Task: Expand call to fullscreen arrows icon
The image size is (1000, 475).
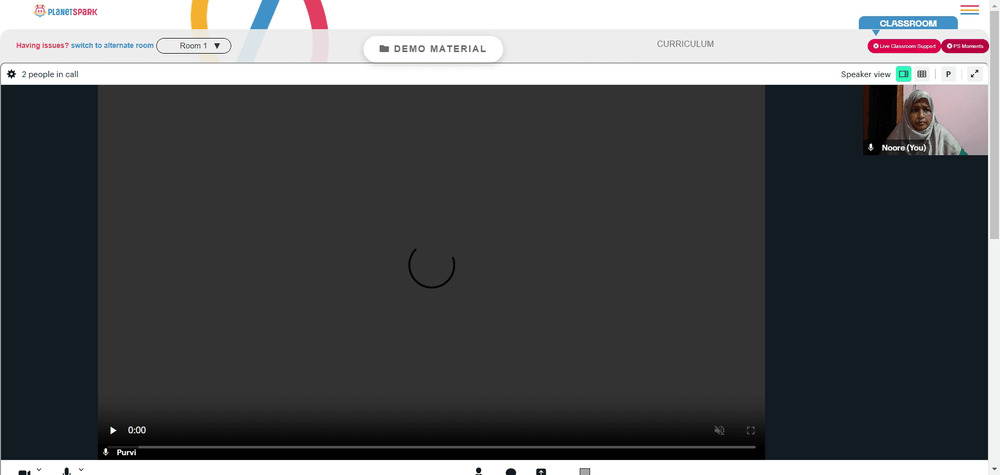Action: (974, 74)
